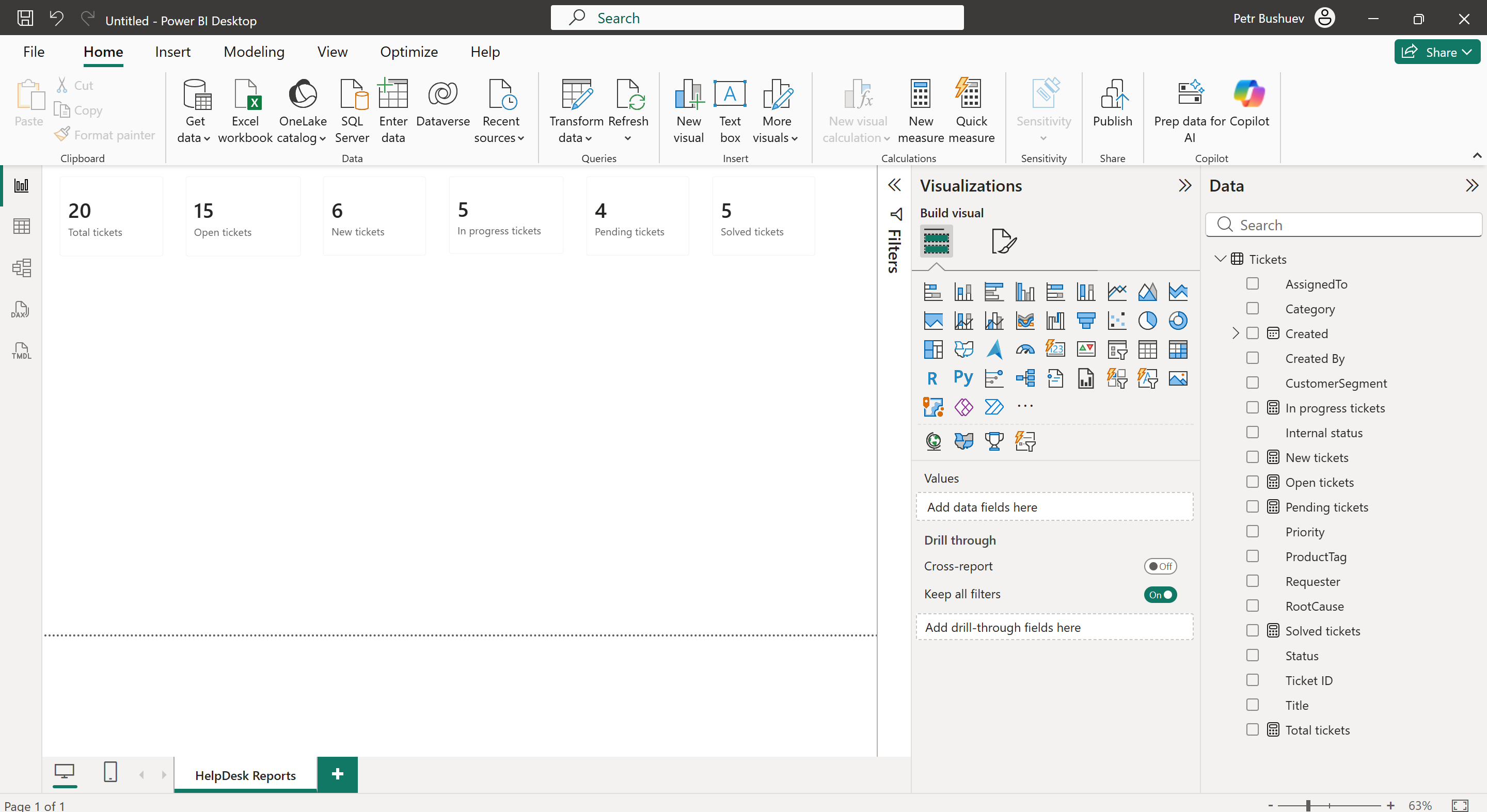Click the zoom in plus button
This screenshot has height=812, width=1487.
[1390, 805]
